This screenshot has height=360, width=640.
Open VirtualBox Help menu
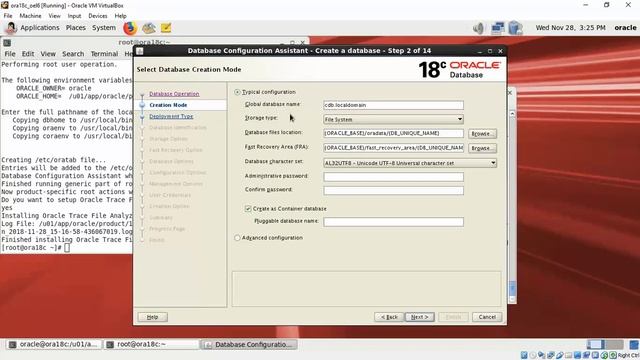[120, 16]
